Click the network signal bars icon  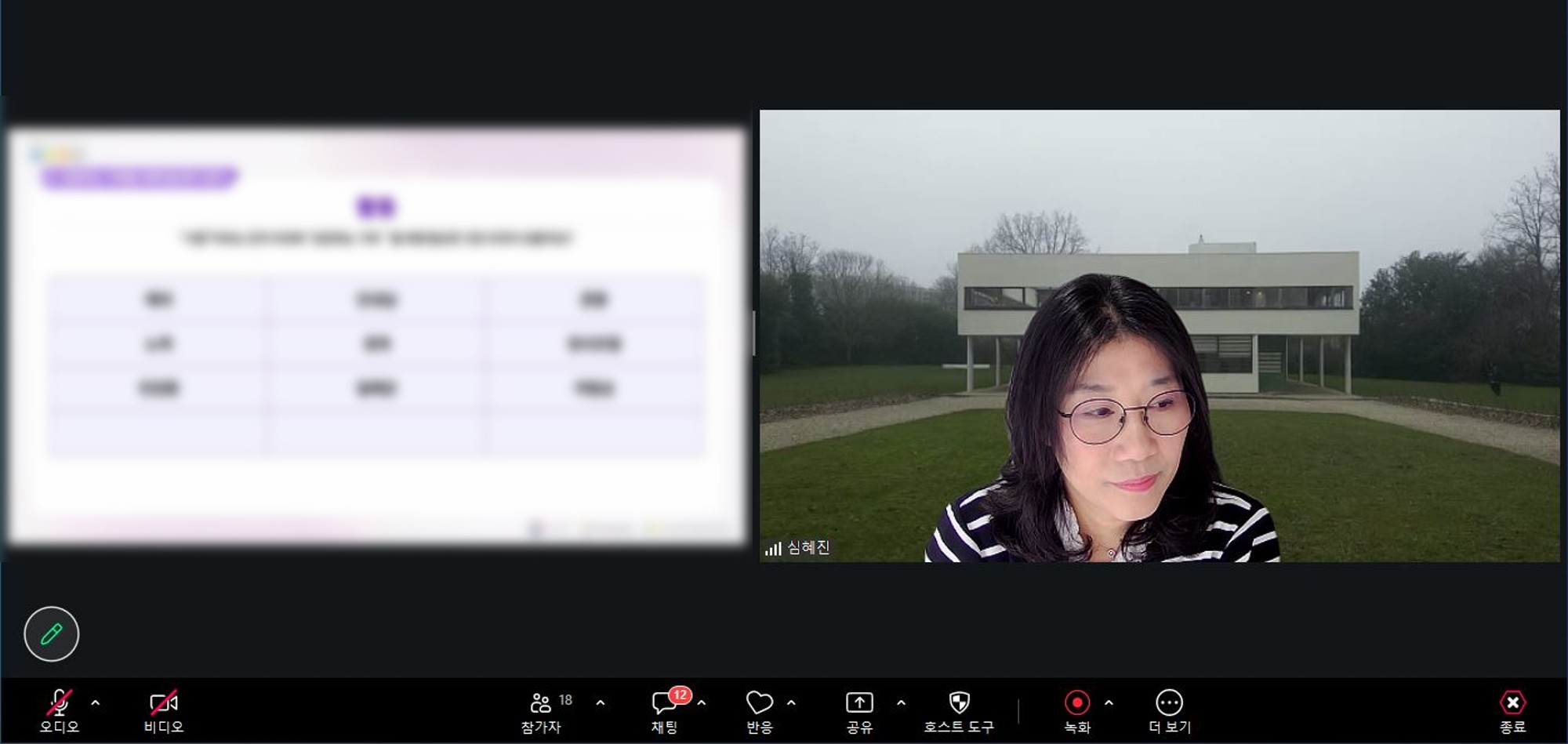point(773,549)
